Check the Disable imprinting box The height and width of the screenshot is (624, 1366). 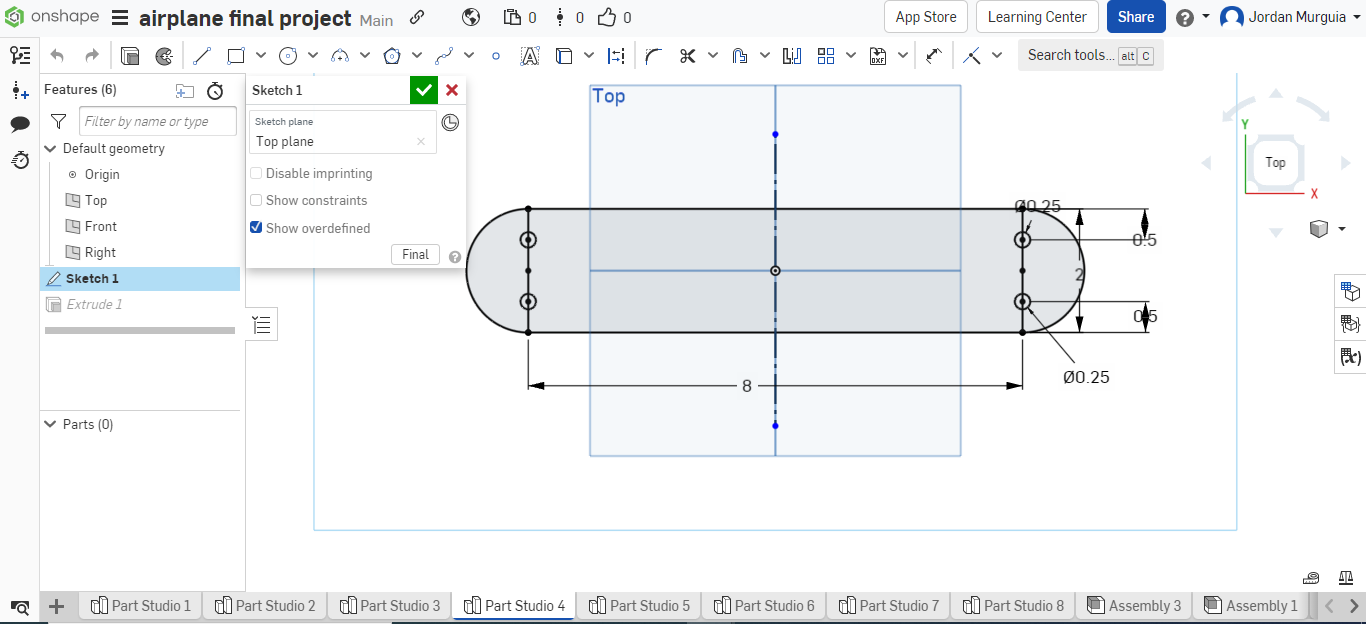pyautogui.click(x=256, y=173)
